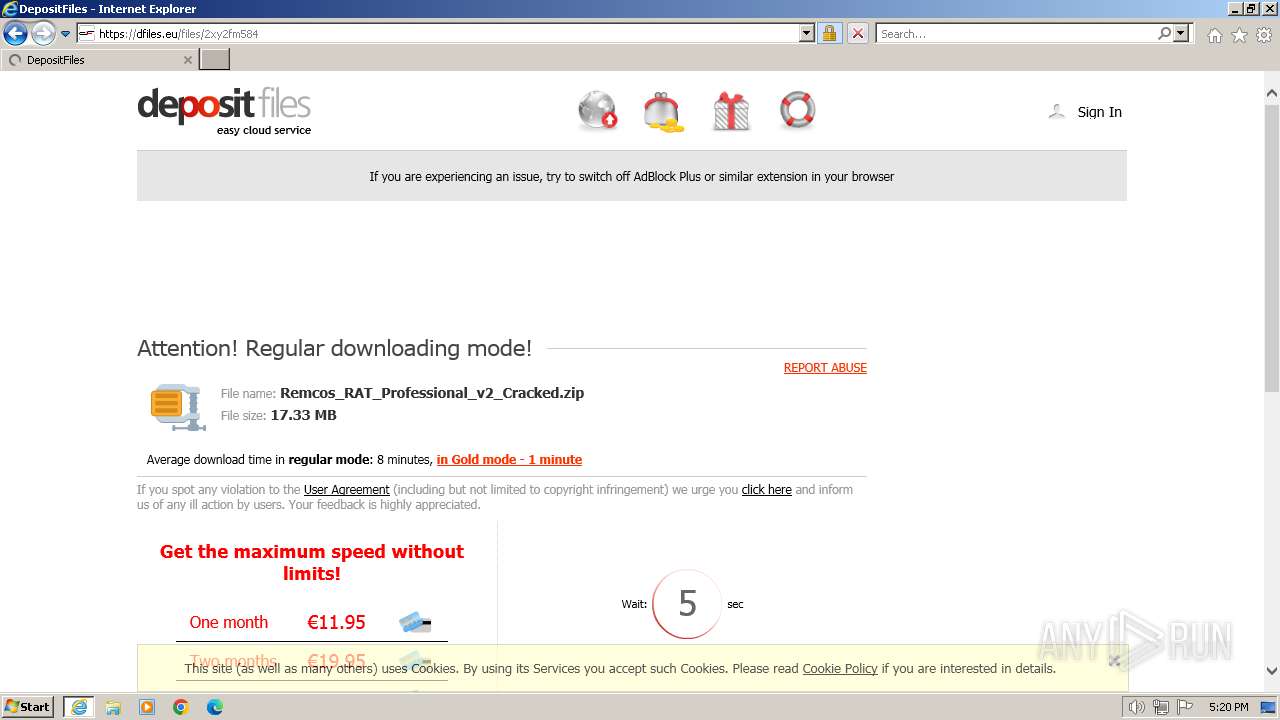Launch Chrome from the taskbar
Viewport: 1280px width, 720px height.
(x=181, y=707)
